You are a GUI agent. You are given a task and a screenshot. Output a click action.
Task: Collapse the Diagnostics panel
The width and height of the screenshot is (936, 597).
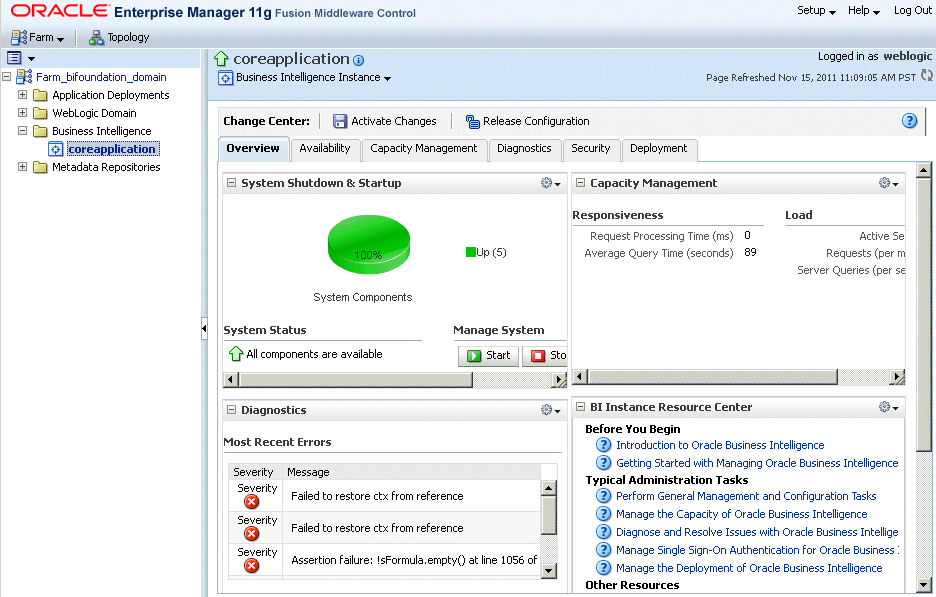[232, 410]
